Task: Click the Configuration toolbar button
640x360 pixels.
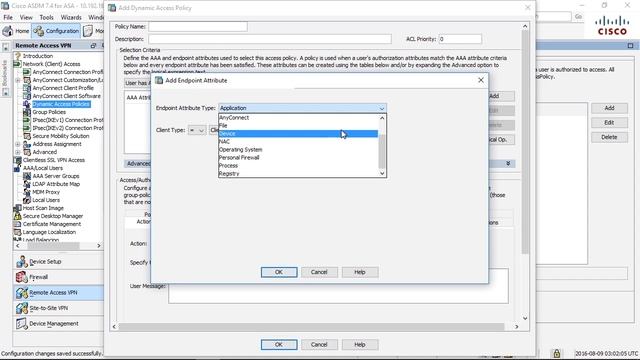Action: [x=56, y=31]
